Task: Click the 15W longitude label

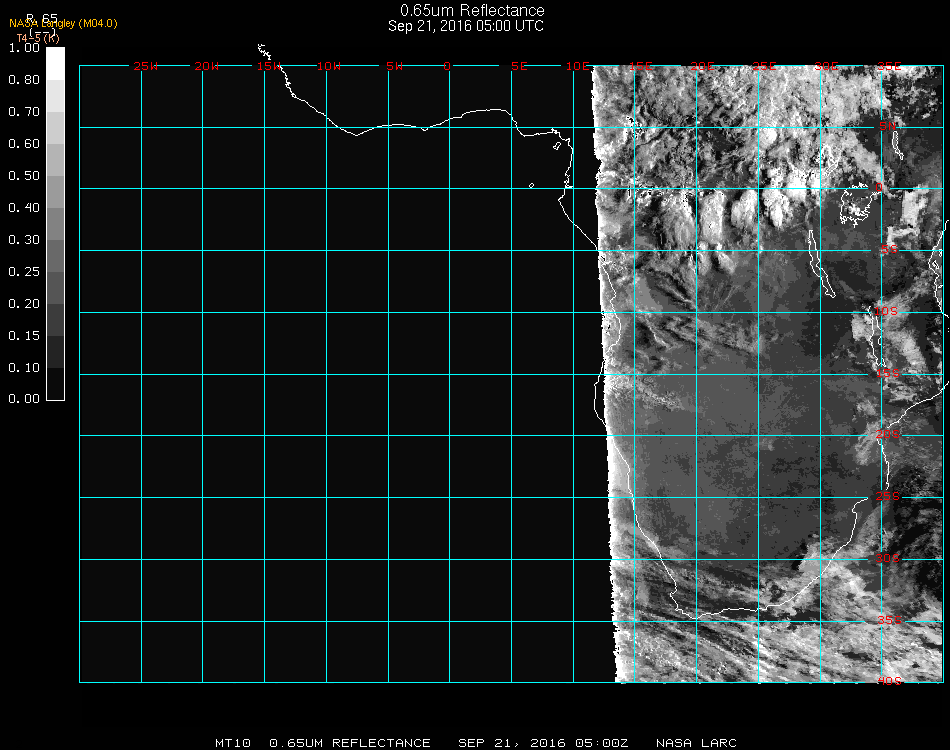Action: (x=269, y=67)
